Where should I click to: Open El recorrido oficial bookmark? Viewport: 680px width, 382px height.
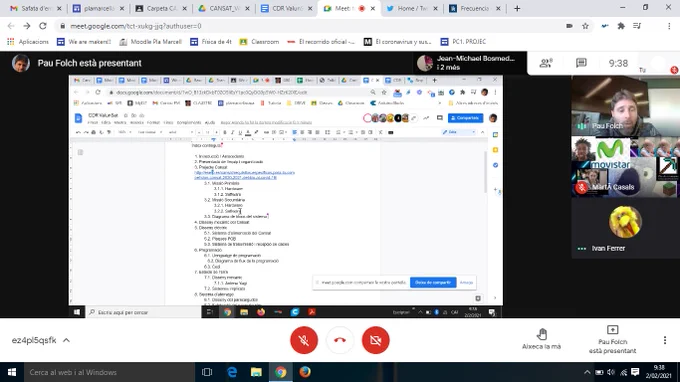click(321, 42)
